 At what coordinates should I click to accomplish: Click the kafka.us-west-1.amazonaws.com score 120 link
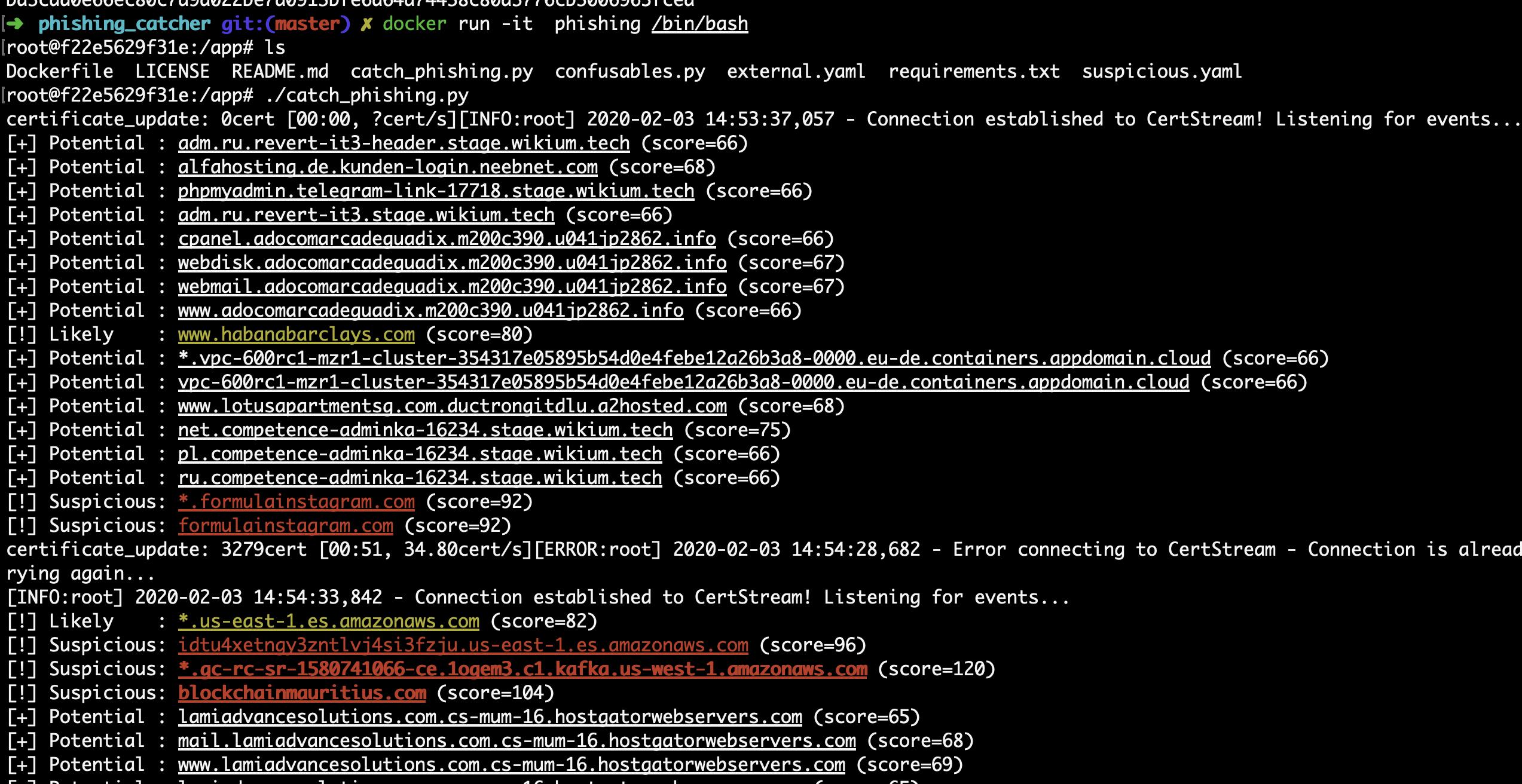[x=522, y=669]
